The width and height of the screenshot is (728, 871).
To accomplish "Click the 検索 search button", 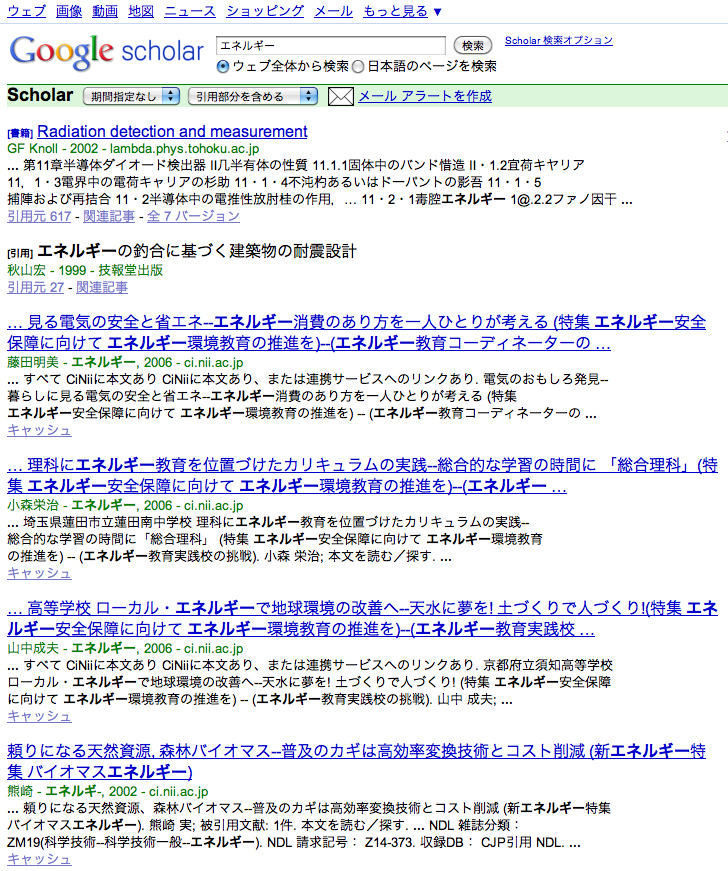I will click(473, 46).
